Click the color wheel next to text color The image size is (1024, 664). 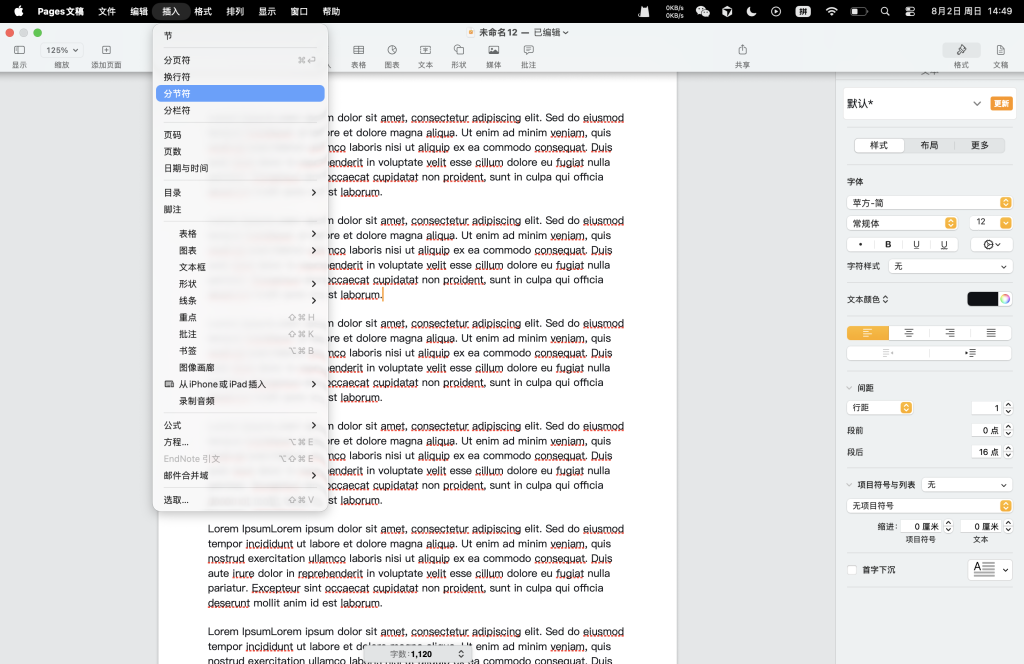(x=1005, y=299)
